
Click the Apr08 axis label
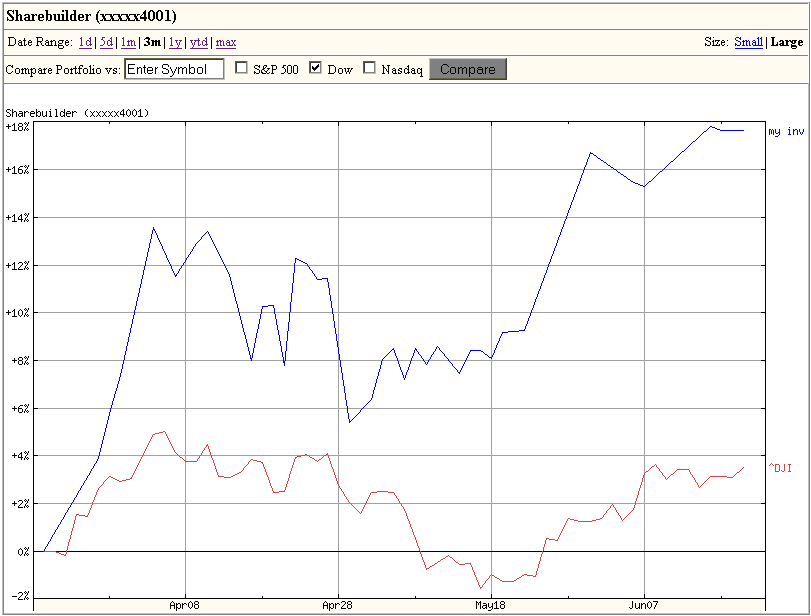point(184,605)
